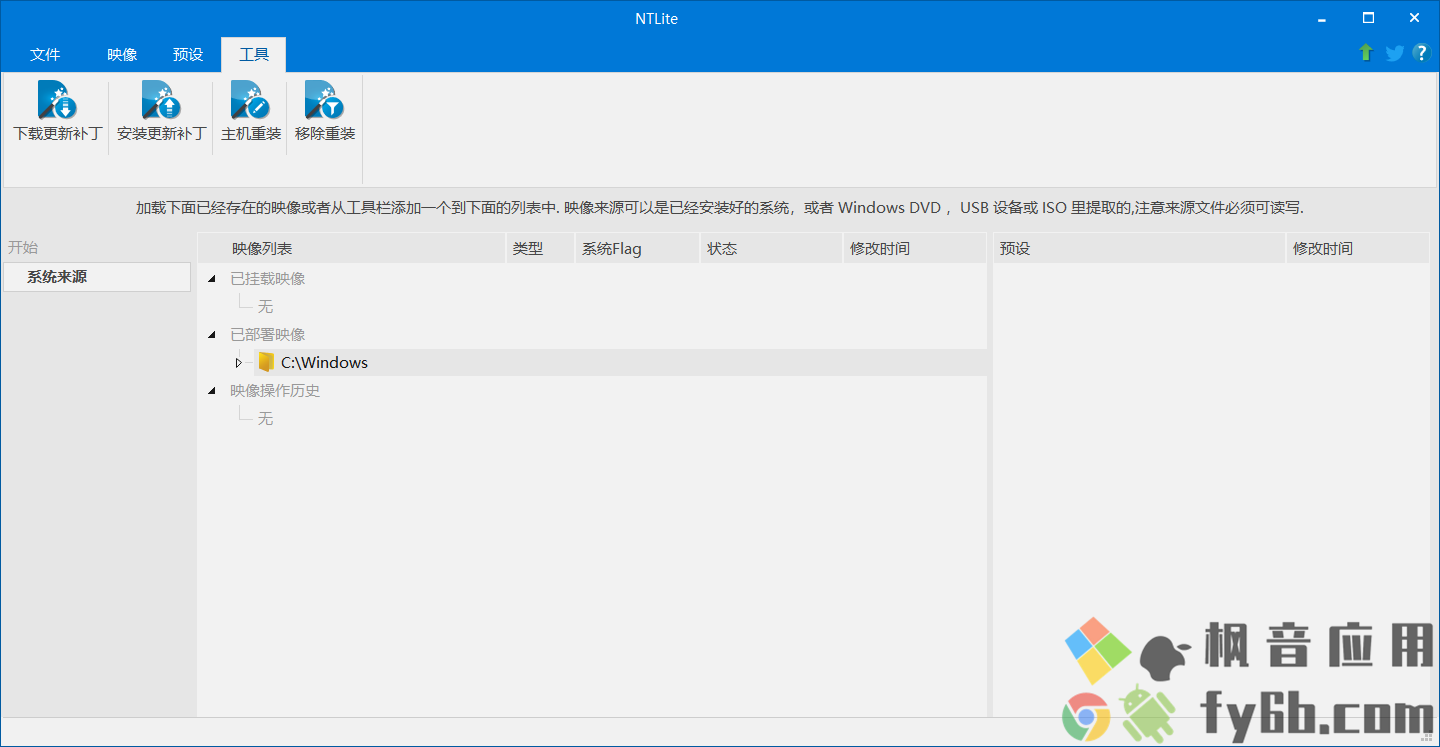The image size is (1440, 747).
Task: Click the 开始 sidebar heading
Action: point(23,247)
